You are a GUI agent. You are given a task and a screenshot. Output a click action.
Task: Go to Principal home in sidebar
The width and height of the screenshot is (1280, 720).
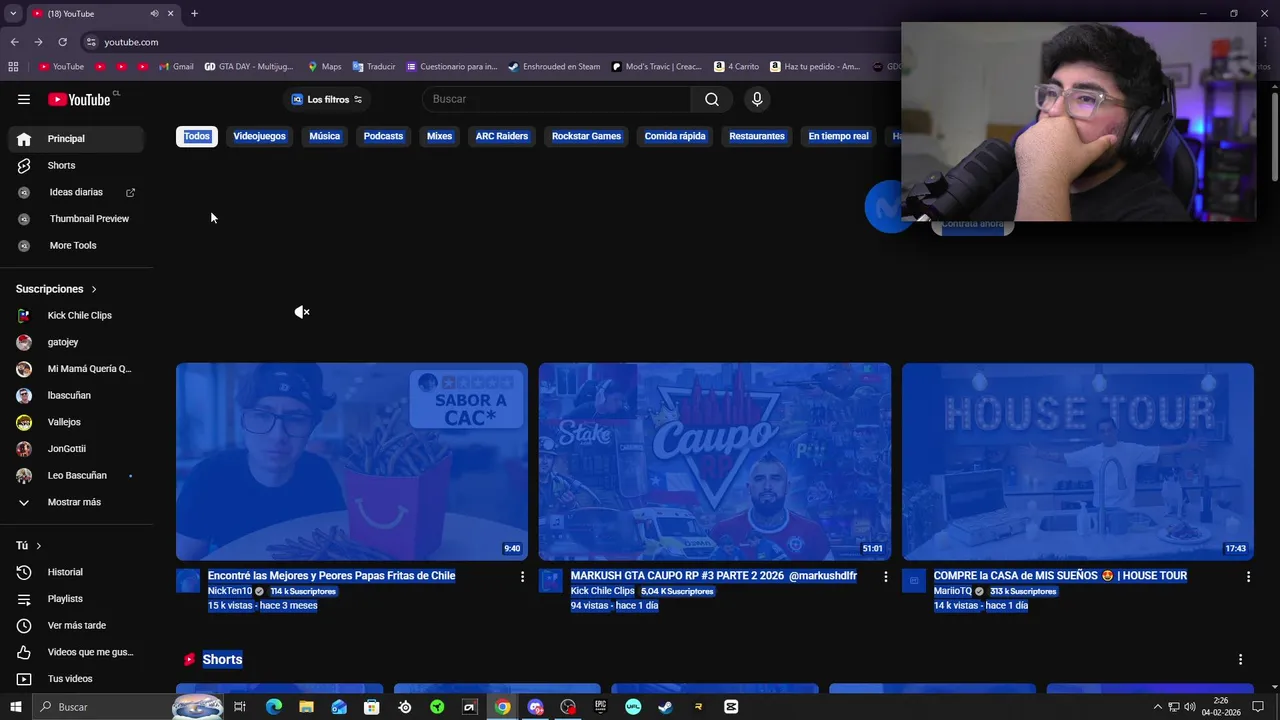pos(76,139)
